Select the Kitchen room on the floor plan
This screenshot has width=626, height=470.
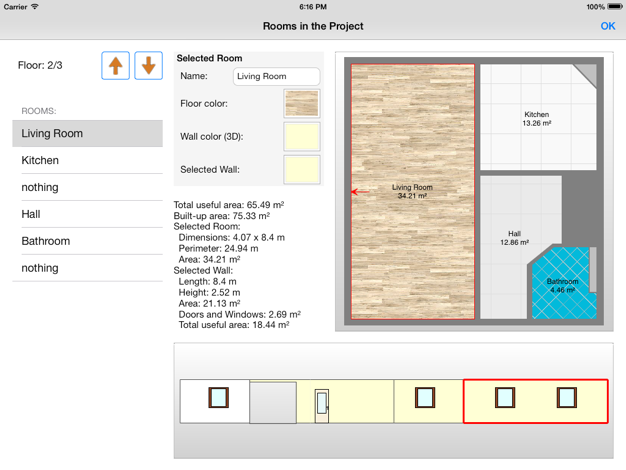pos(536,119)
